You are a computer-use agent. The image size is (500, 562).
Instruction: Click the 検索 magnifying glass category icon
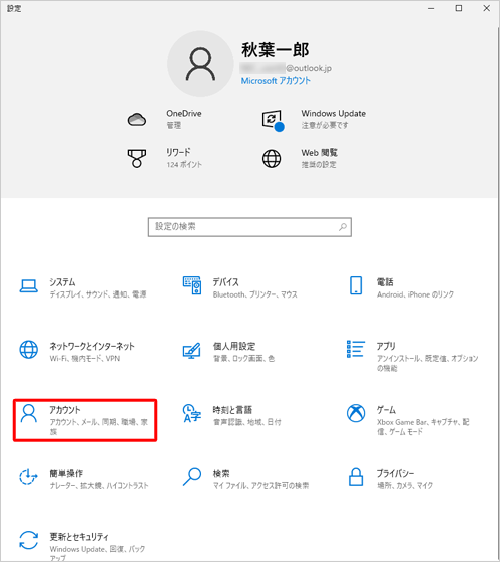point(192,477)
